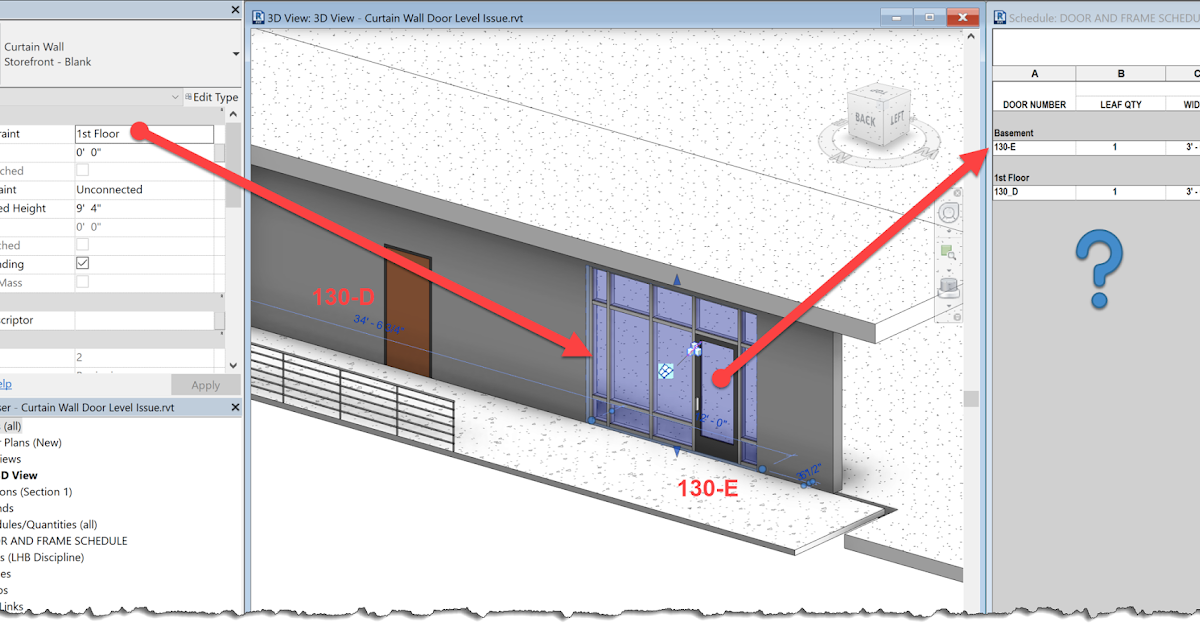Open DOOR AND FRAME SCHEDULE from the Project Browser
Viewport: 1200px width, 630px height.
tap(63, 540)
